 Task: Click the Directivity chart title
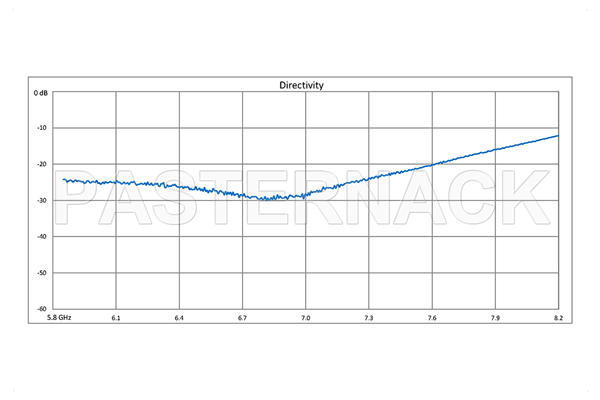300,86
